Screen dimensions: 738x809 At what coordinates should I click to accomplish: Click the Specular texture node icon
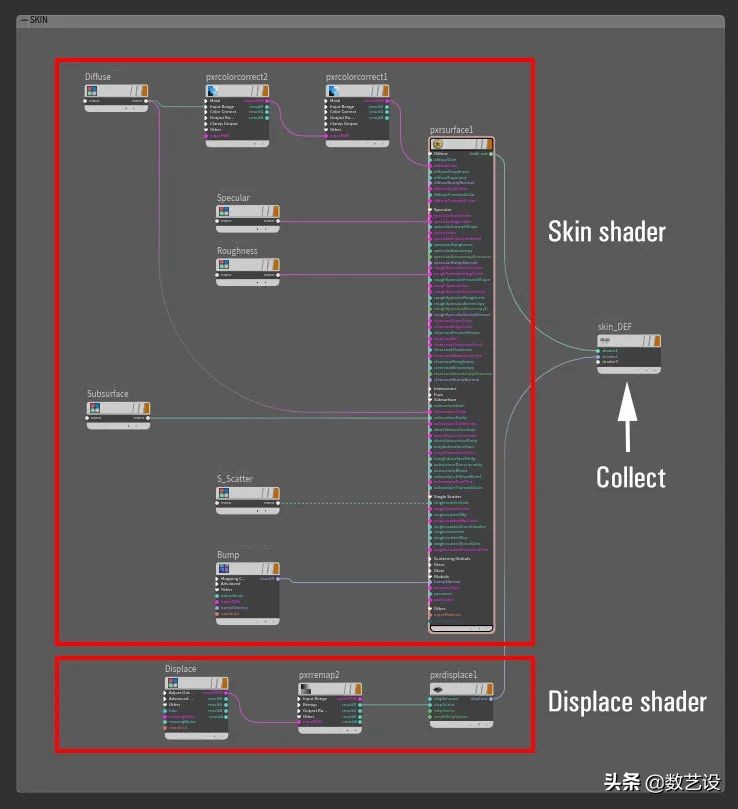pyautogui.click(x=223, y=211)
